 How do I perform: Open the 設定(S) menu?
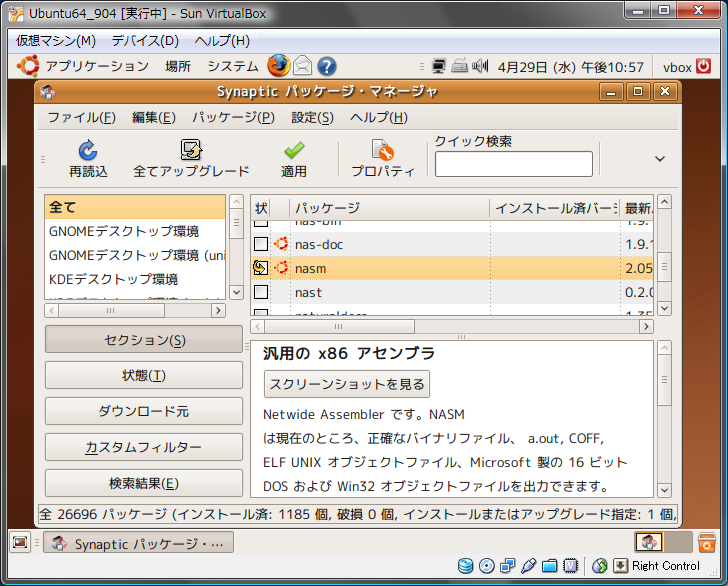pyautogui.click(x=312, y=117)
